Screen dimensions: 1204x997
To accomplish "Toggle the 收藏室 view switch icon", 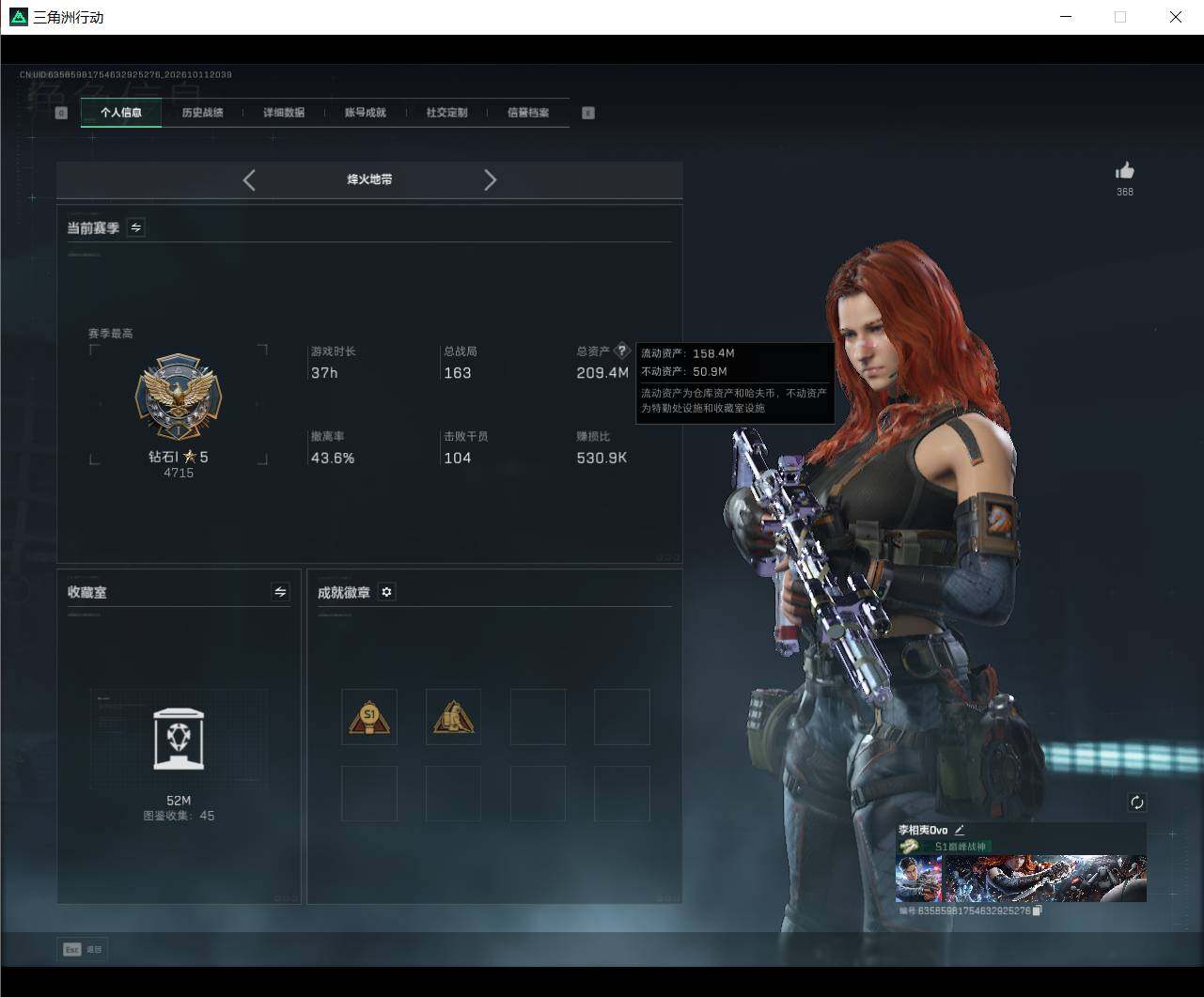I will click(280, 591).
